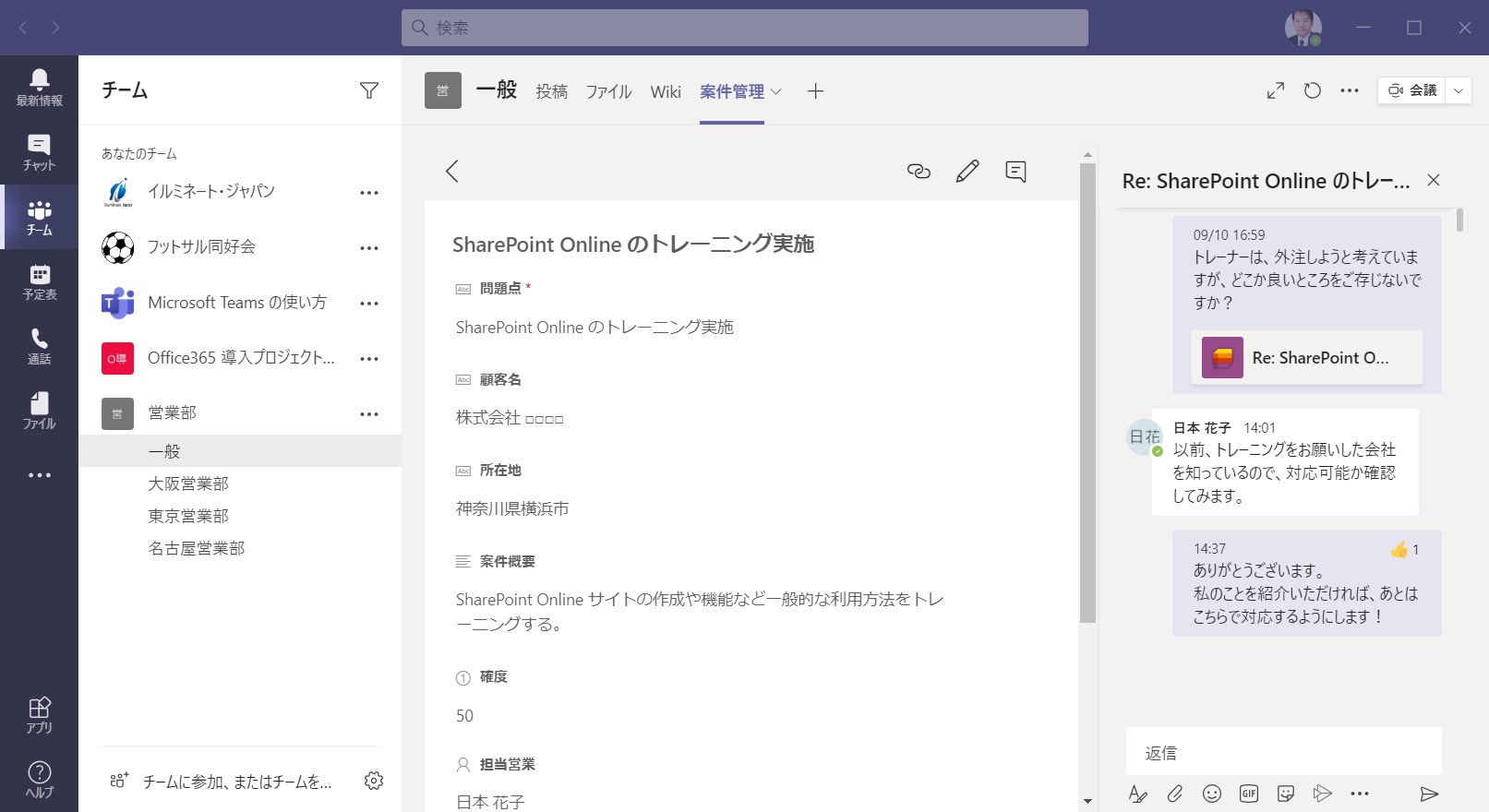
Task: Click the 日本 花子 avatar in the conversation
Action: coord(1145,436)
